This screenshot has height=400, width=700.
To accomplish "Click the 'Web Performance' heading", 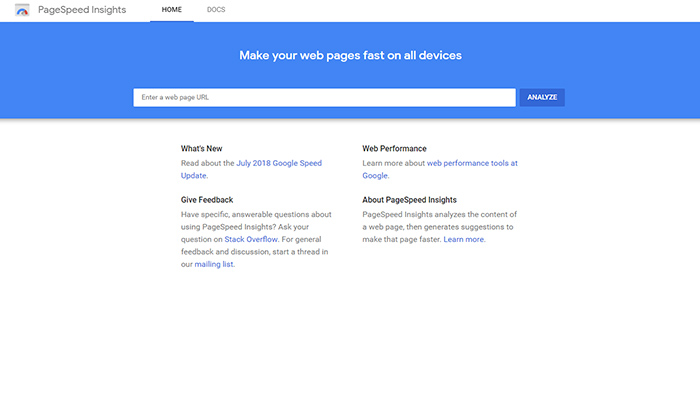I will click(394, 149).
